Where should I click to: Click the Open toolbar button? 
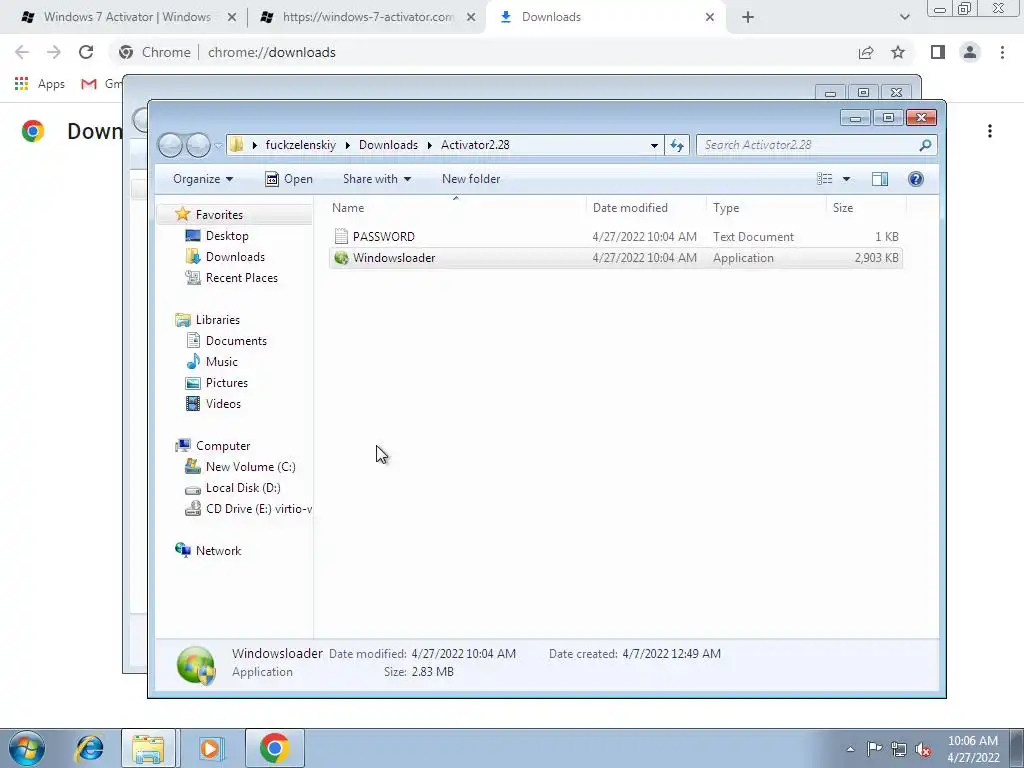[x=289, y=179]
